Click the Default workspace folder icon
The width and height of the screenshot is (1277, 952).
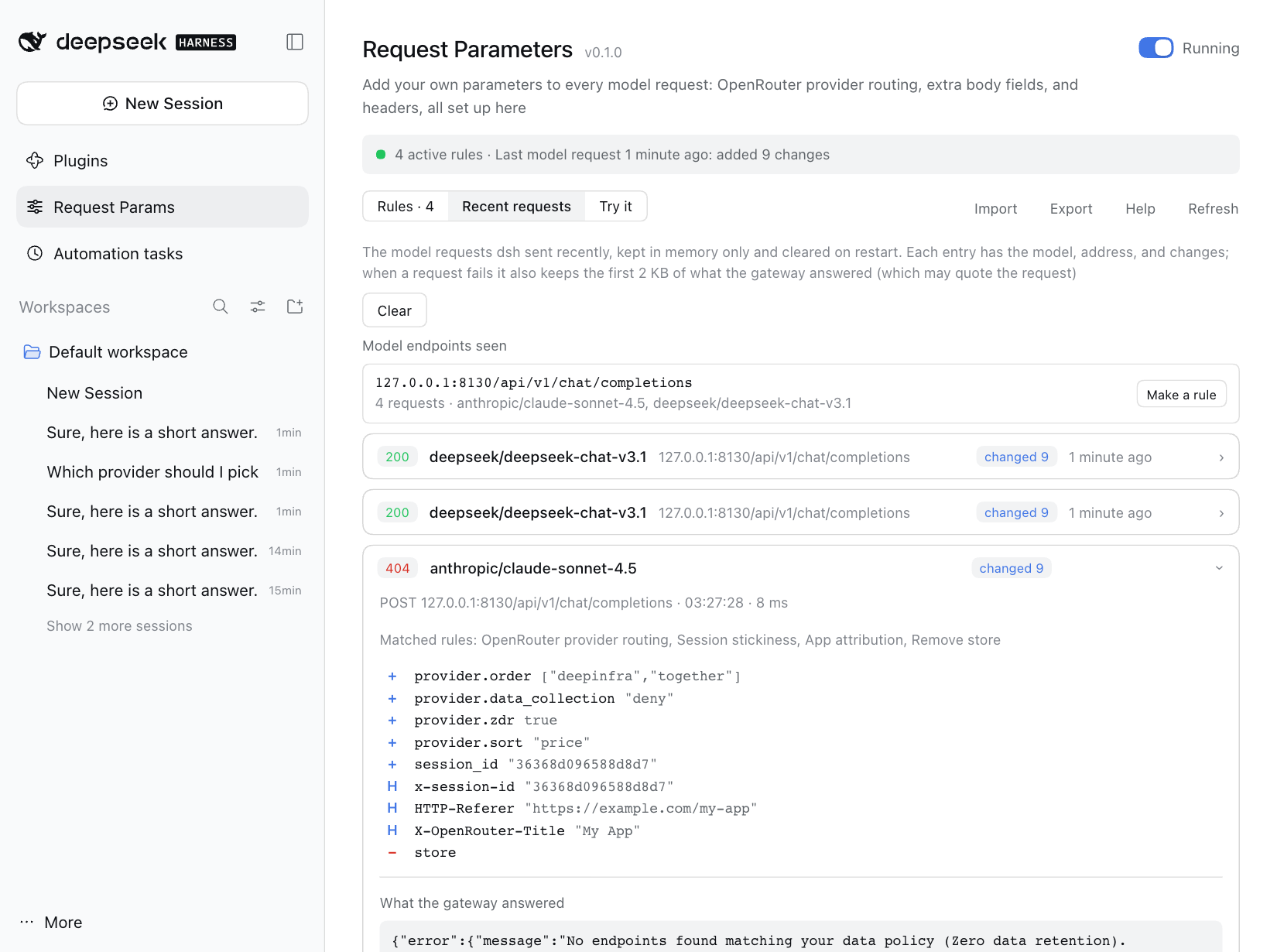tap(32, 352)
